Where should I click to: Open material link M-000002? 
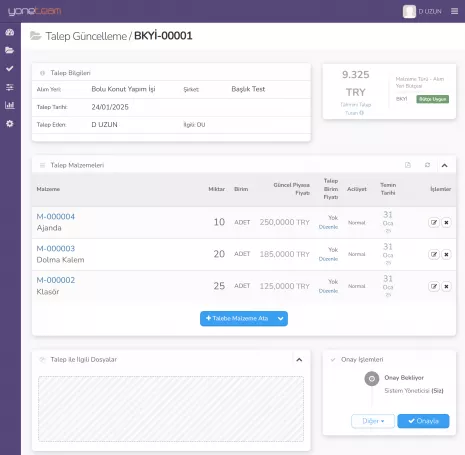point(56,280)
